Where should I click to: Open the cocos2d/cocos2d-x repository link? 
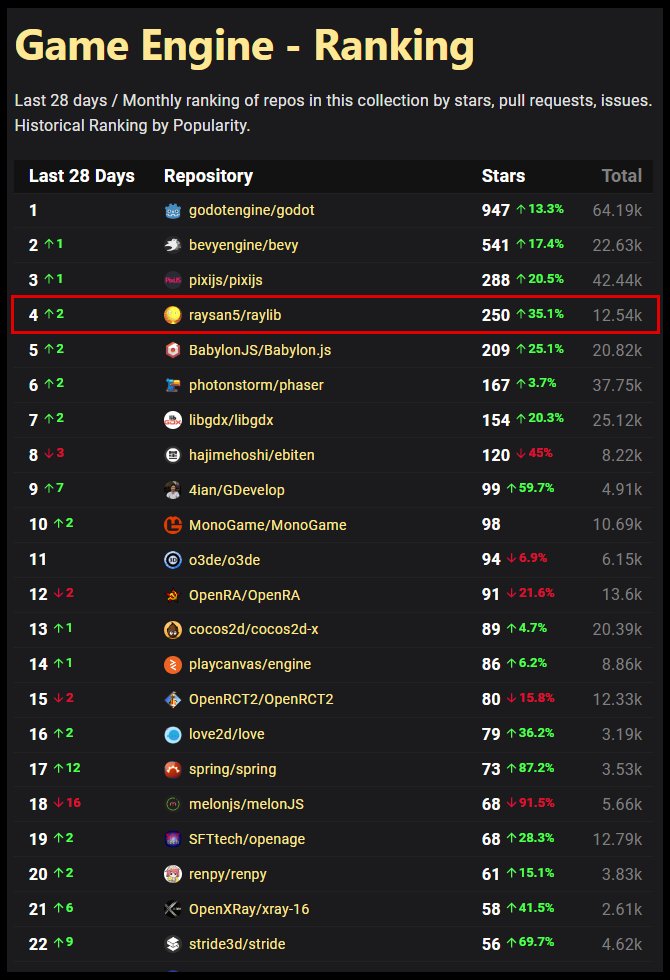(x=253, y=629)
